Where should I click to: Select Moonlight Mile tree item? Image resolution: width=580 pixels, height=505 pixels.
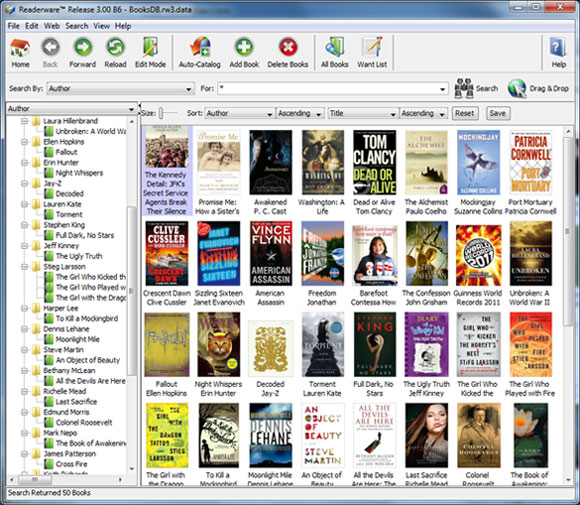tap(78, 339)
